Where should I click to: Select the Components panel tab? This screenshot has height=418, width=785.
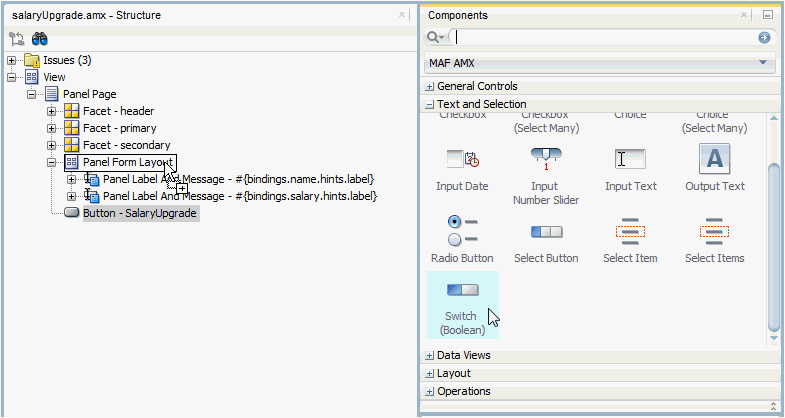[458, 15]
